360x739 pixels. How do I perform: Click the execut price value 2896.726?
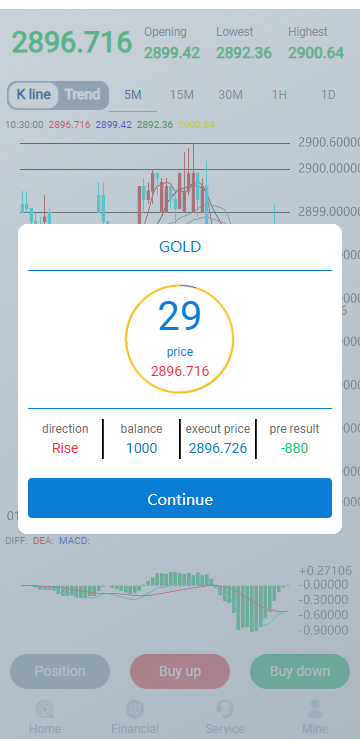[218, 448]
